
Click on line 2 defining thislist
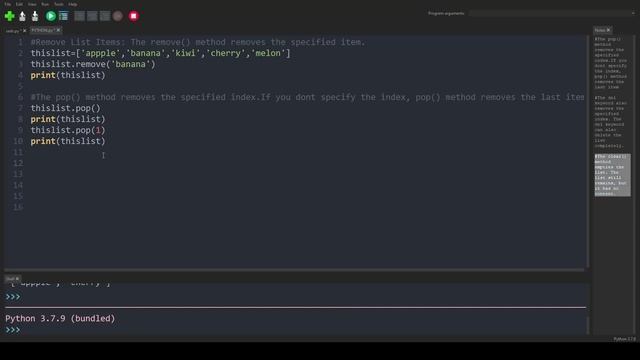160,53
